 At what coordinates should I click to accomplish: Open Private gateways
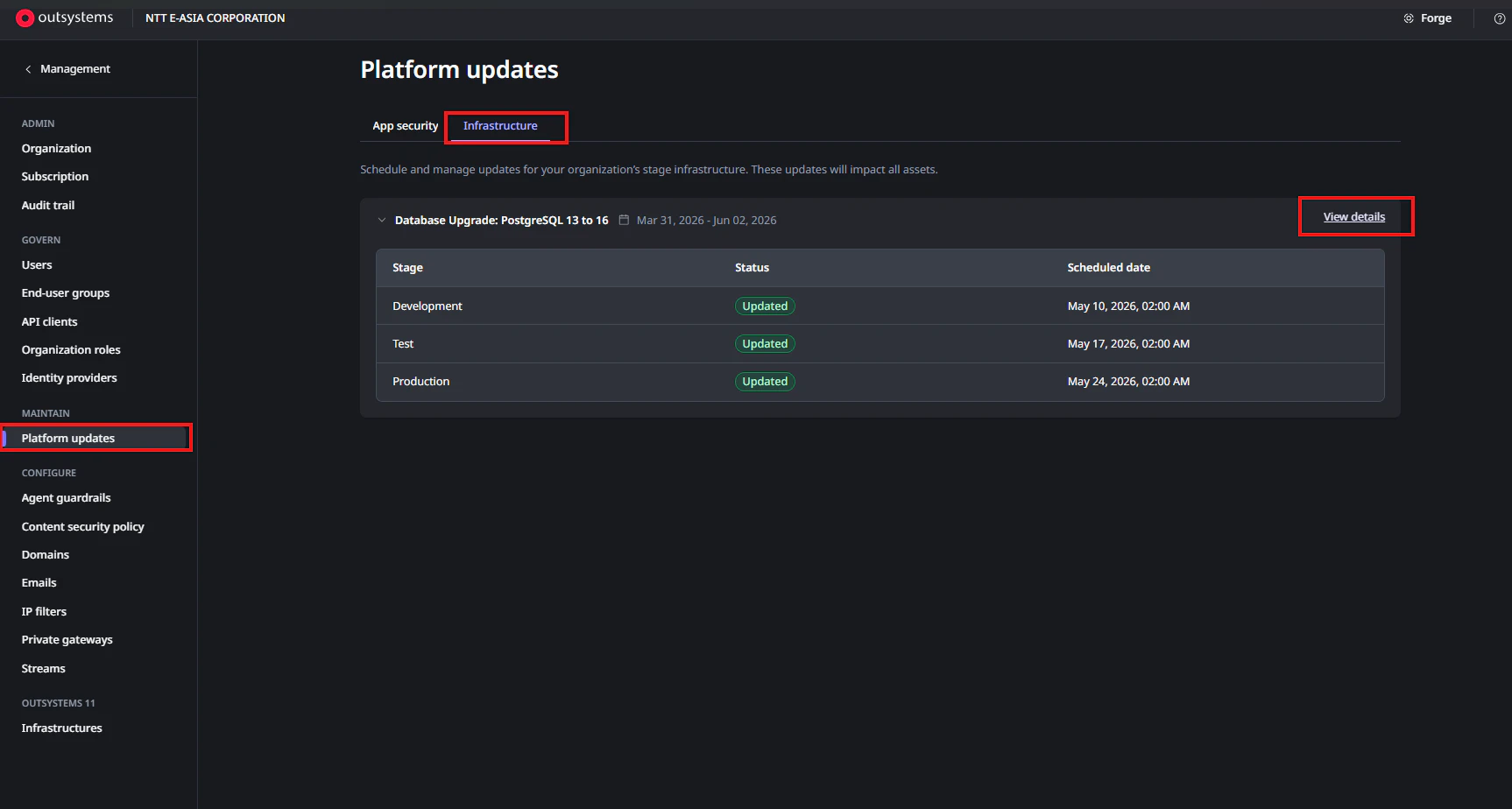click(x=67, y=640)
